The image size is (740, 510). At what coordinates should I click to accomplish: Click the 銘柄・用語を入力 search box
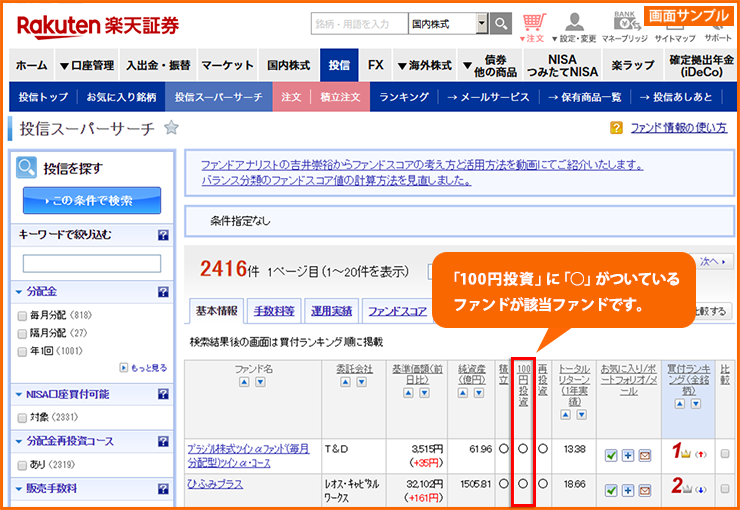click(359, 24)
